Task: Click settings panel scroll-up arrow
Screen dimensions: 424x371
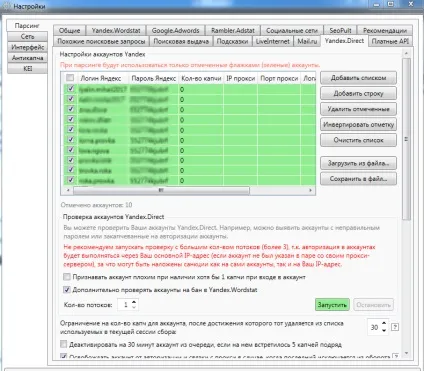Action: tap(406, 53)
